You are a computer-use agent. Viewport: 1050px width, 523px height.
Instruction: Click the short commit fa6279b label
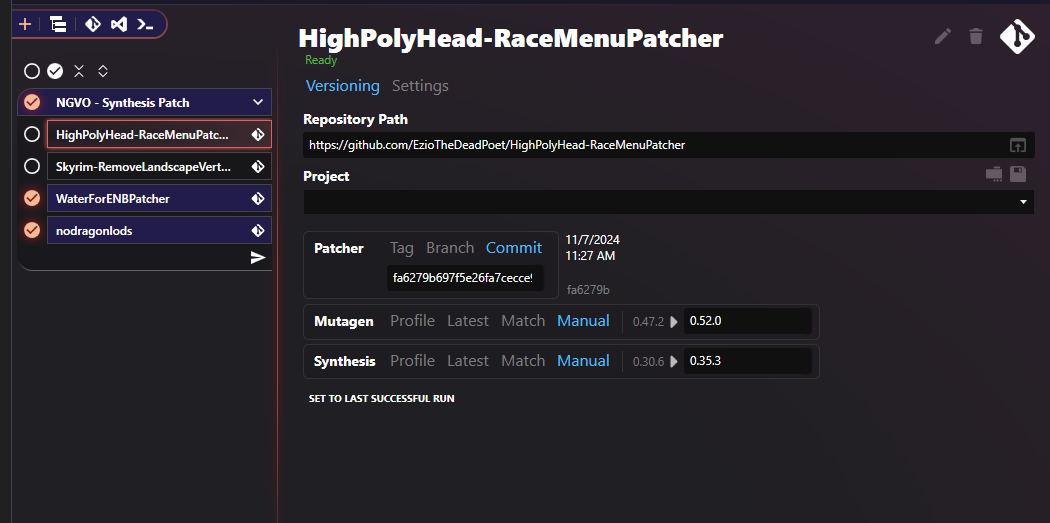[x=588, y=290]
